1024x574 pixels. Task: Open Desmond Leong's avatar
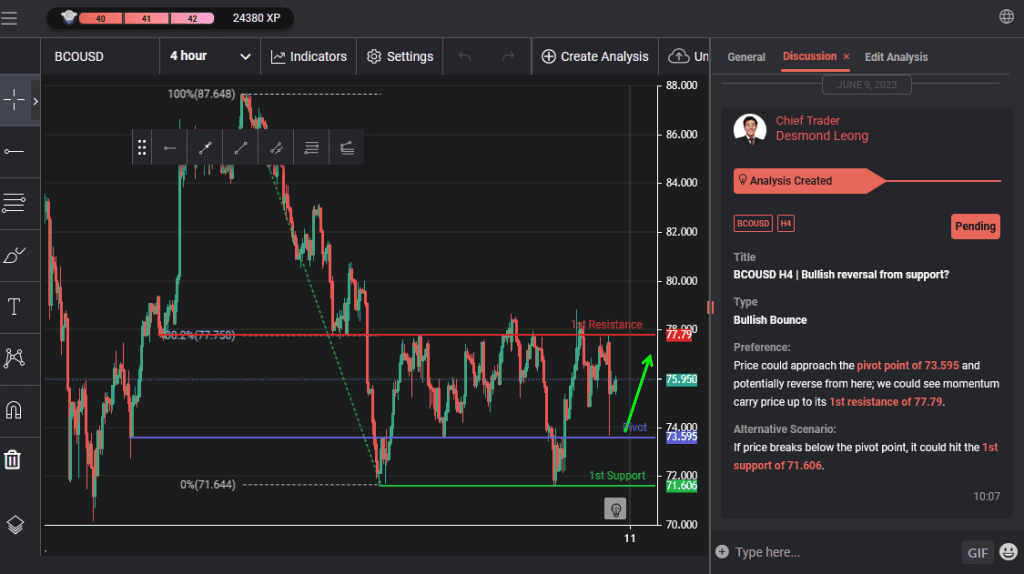pyautogui.click(x=750, y=129)
